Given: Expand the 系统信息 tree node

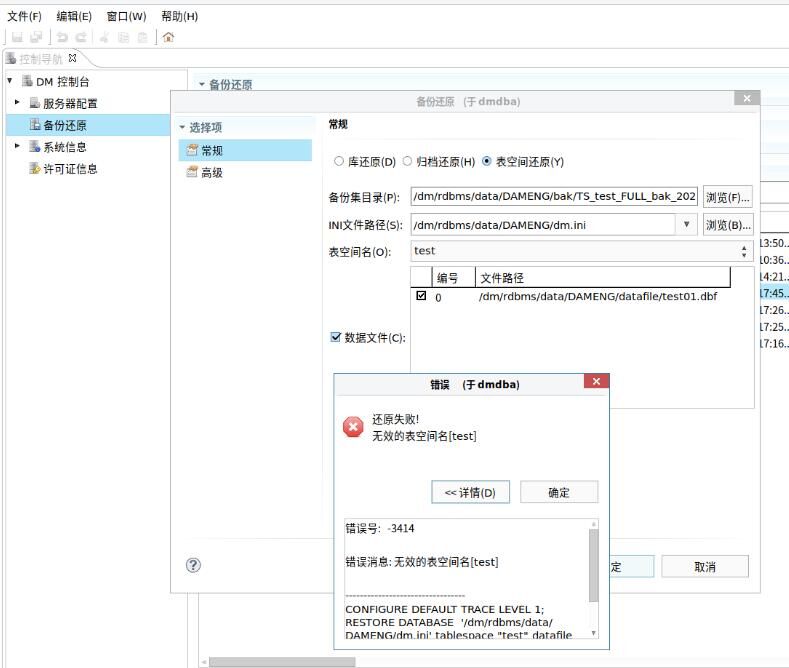Looking at the screenshot, I should 17,146.
